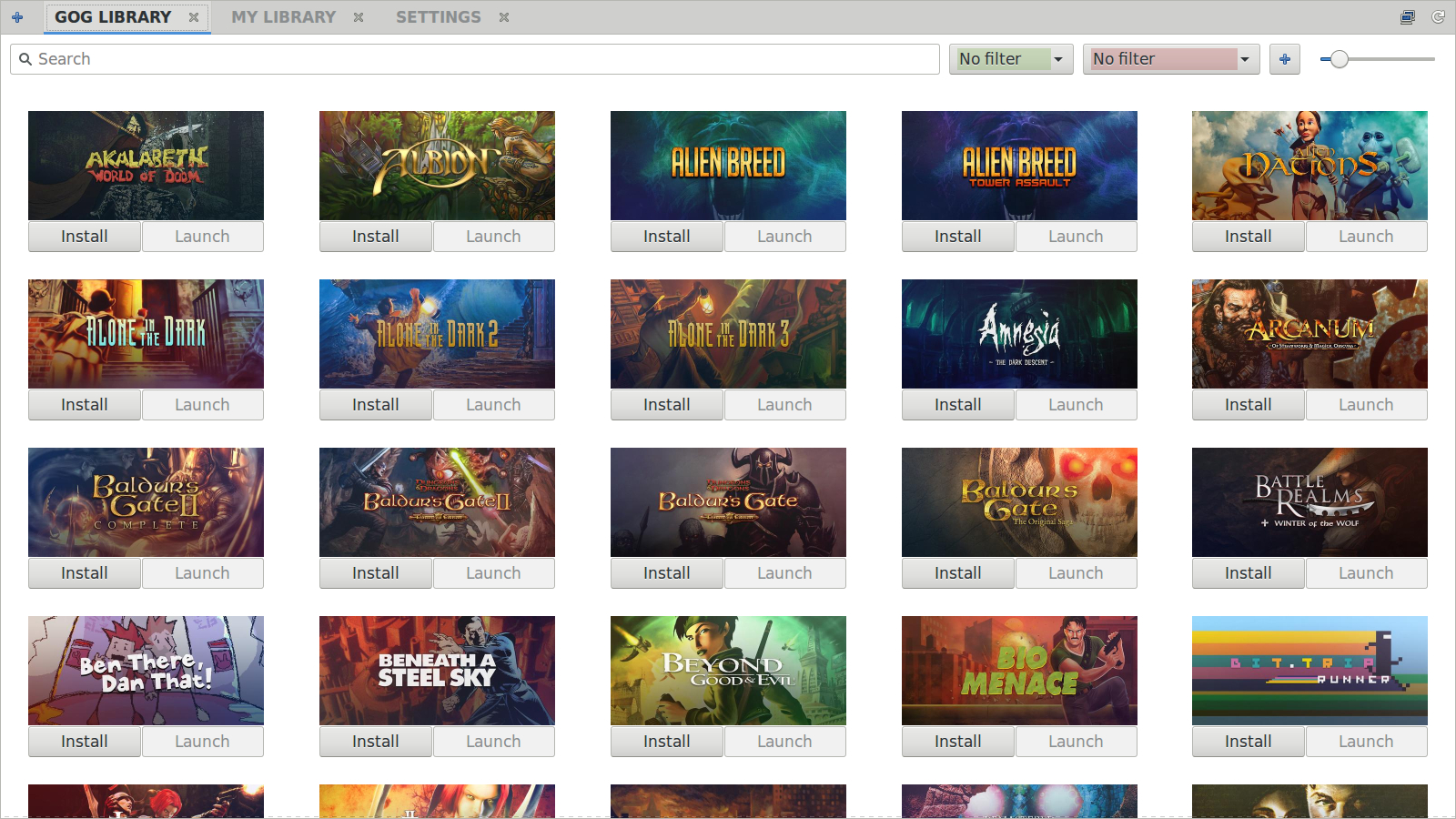Click Launch under Amnesia
Screen dimensions: 1456x819
point(1076,405)
